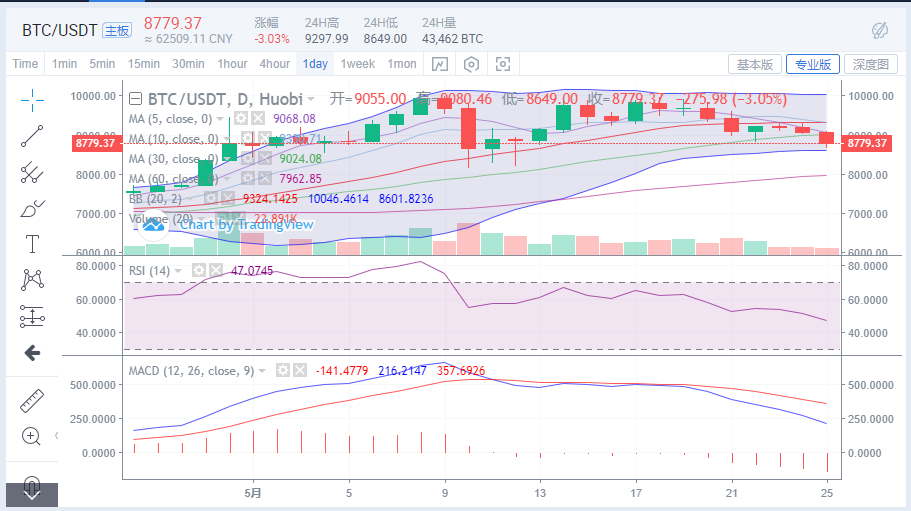Click the RSI value 47.0745
The height and width of the screenshot is (511, 911).
tap(252, 271)
